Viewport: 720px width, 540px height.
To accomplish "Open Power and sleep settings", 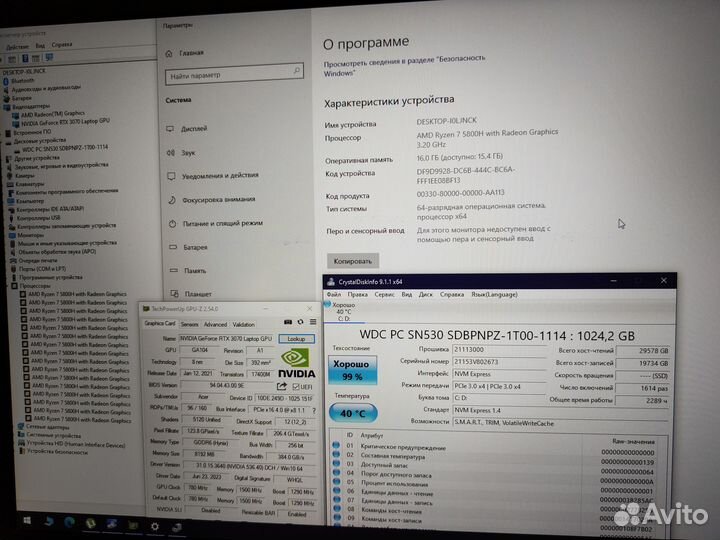I will (216, 224).
